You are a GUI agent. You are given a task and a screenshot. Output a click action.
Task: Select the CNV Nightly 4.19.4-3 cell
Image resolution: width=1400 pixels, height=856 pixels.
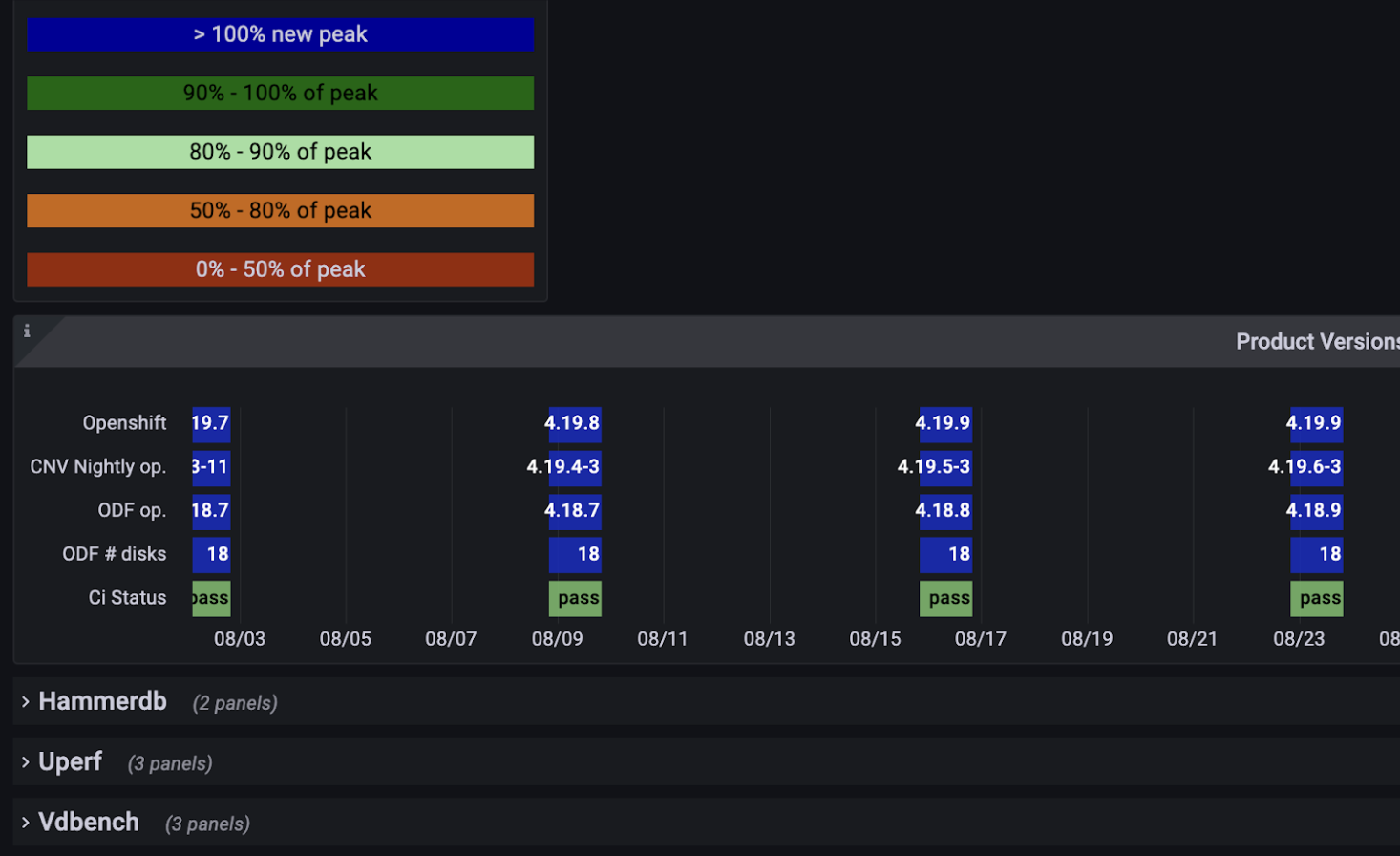tap(574, 467)
